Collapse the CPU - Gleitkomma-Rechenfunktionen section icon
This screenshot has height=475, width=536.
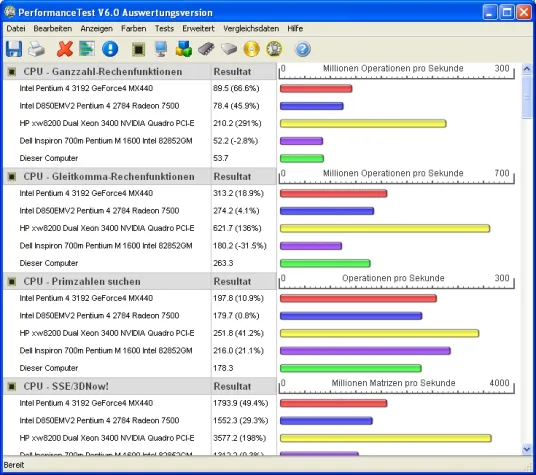tap(12, 177)
